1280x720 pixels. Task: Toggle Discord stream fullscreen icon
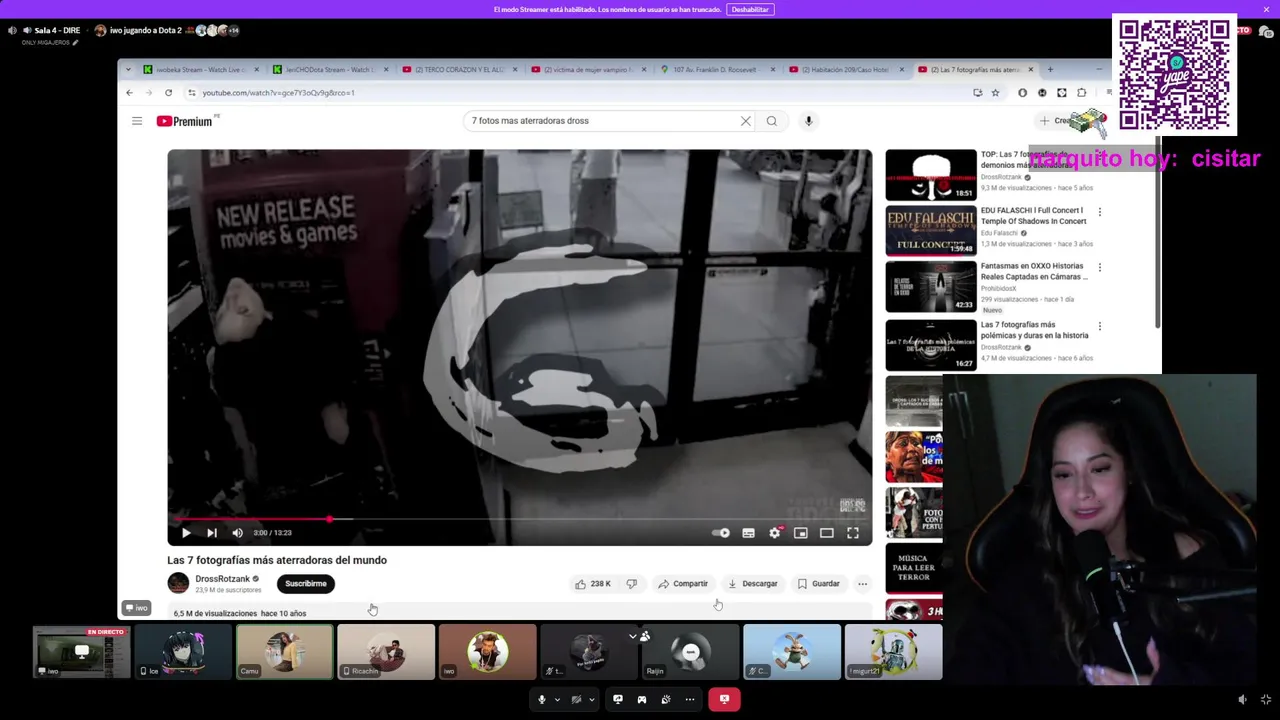pyautogui.click(x=1266, y=700)
